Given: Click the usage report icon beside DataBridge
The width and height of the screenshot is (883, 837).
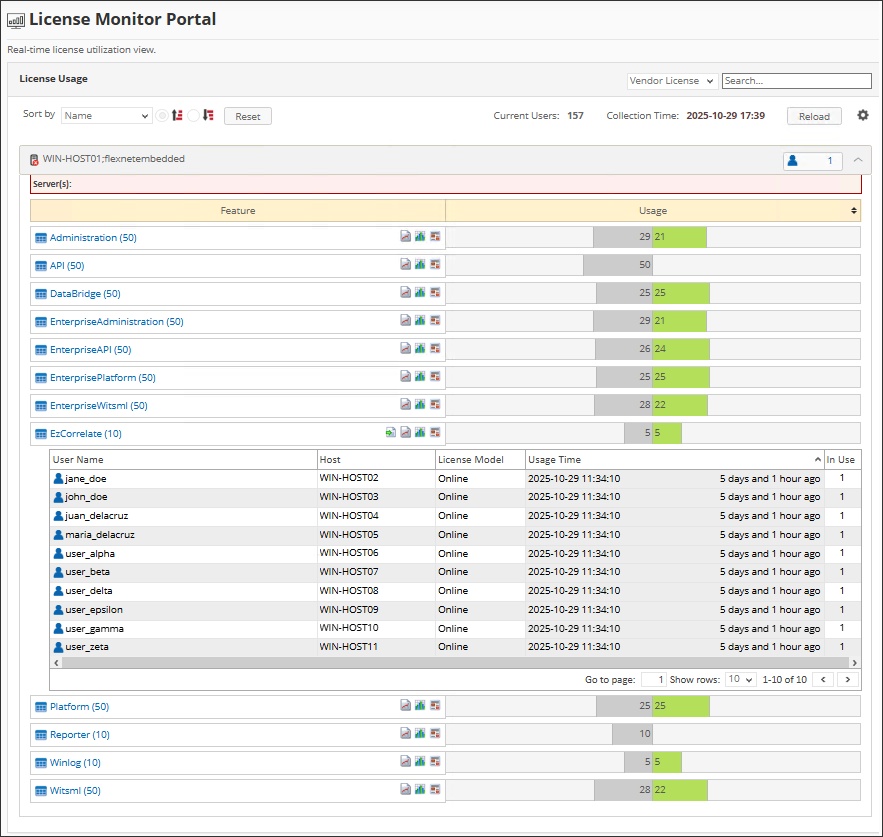Looking at the screenshot, I should pos(435,292).
